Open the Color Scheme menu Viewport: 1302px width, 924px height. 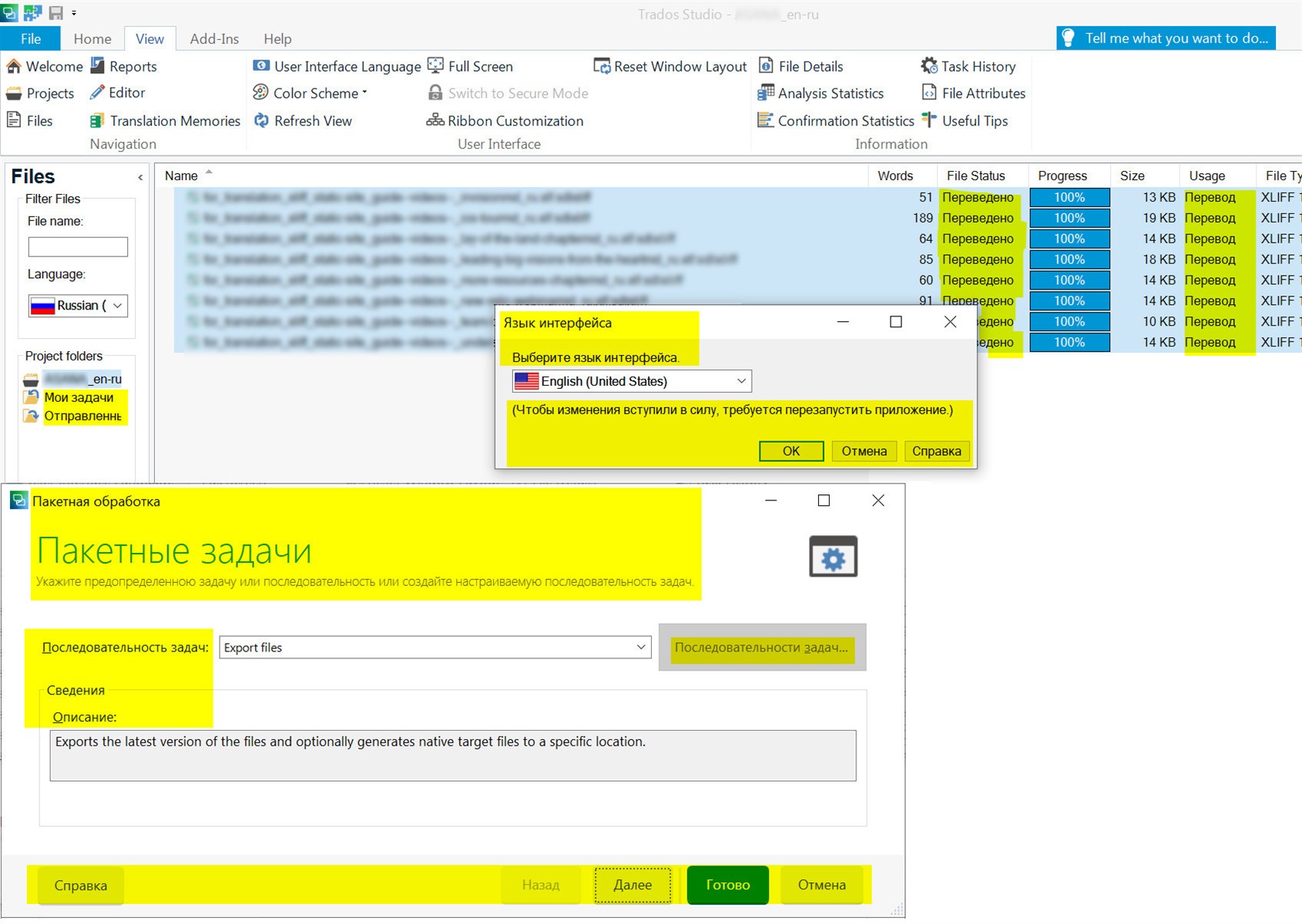[310, 93]
